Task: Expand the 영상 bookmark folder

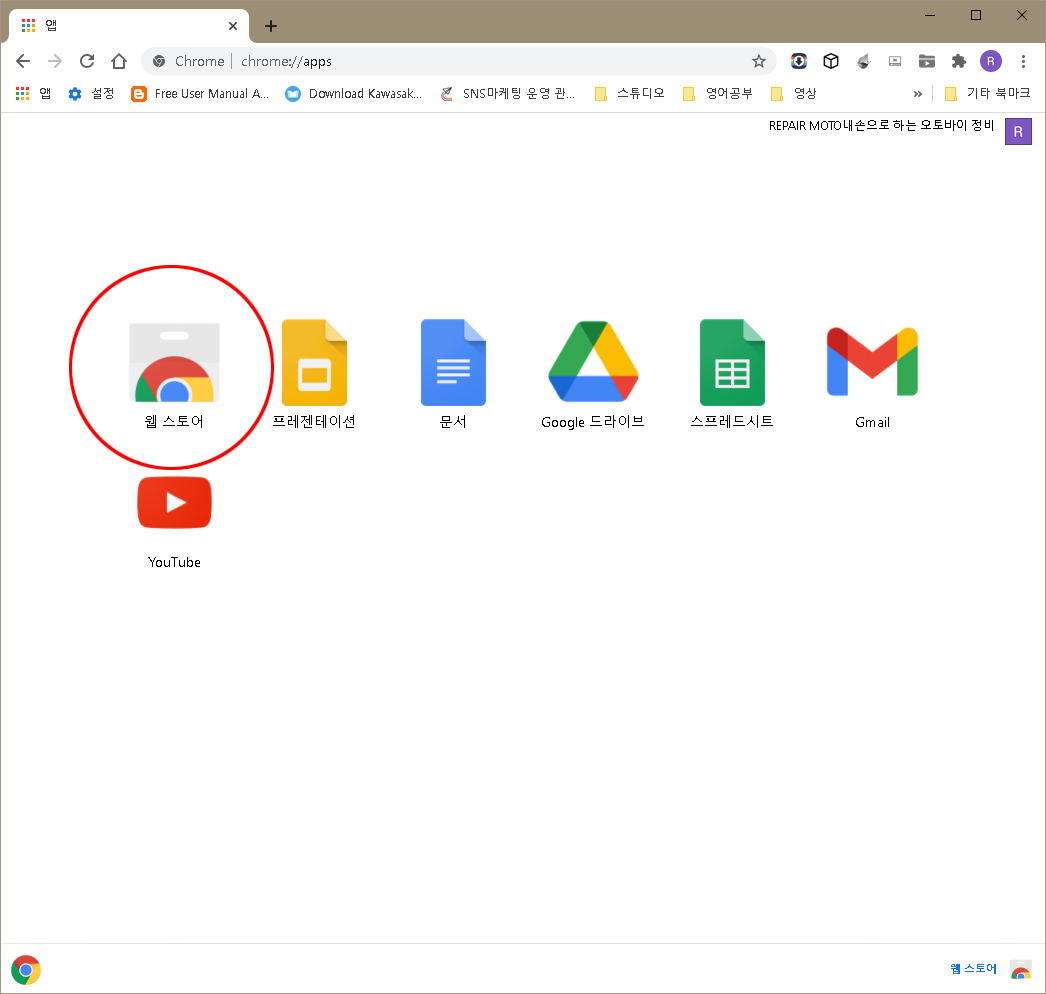Action: click(793, 93)
